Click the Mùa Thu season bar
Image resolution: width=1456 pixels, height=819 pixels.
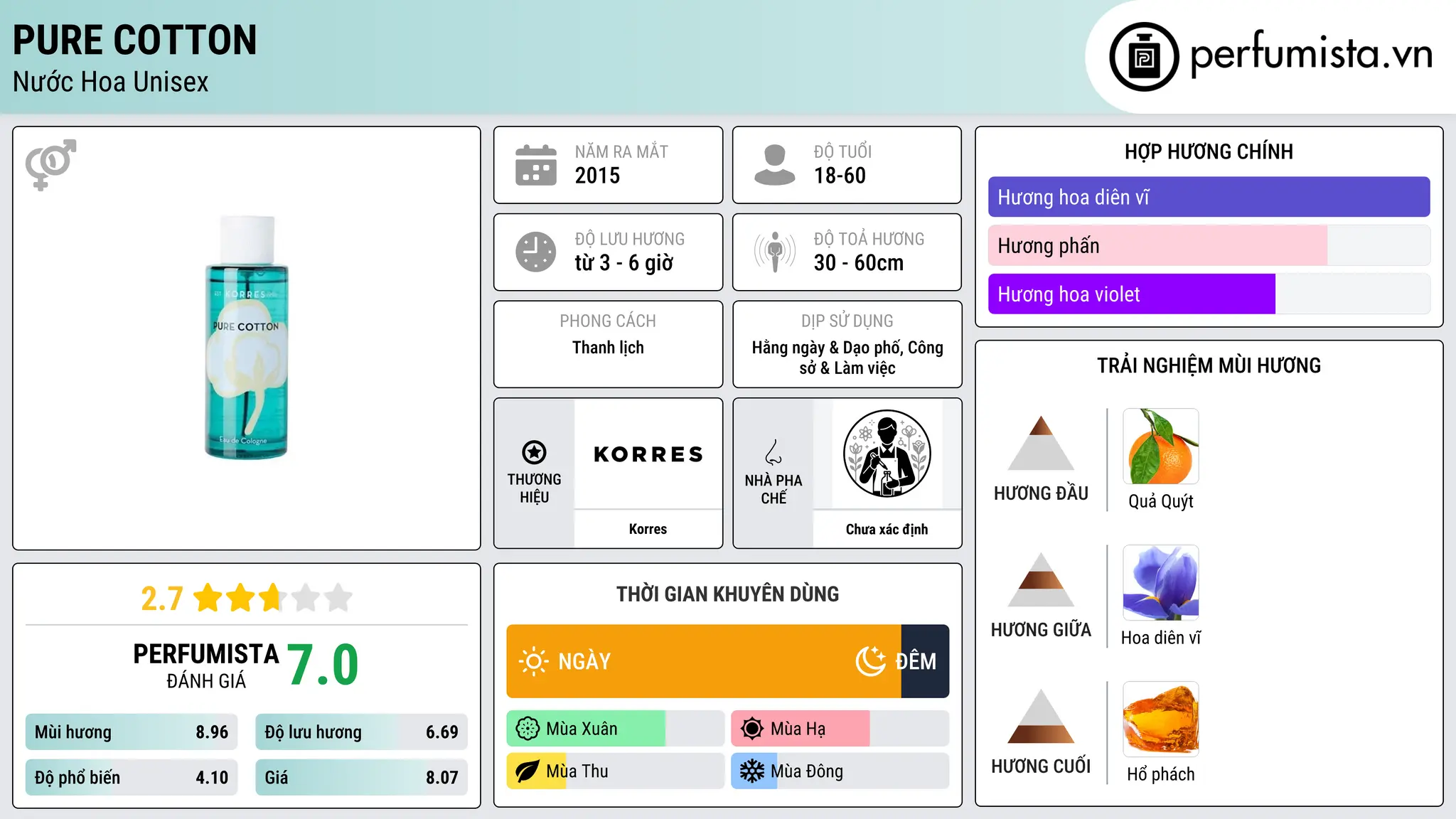pos(616,771)
